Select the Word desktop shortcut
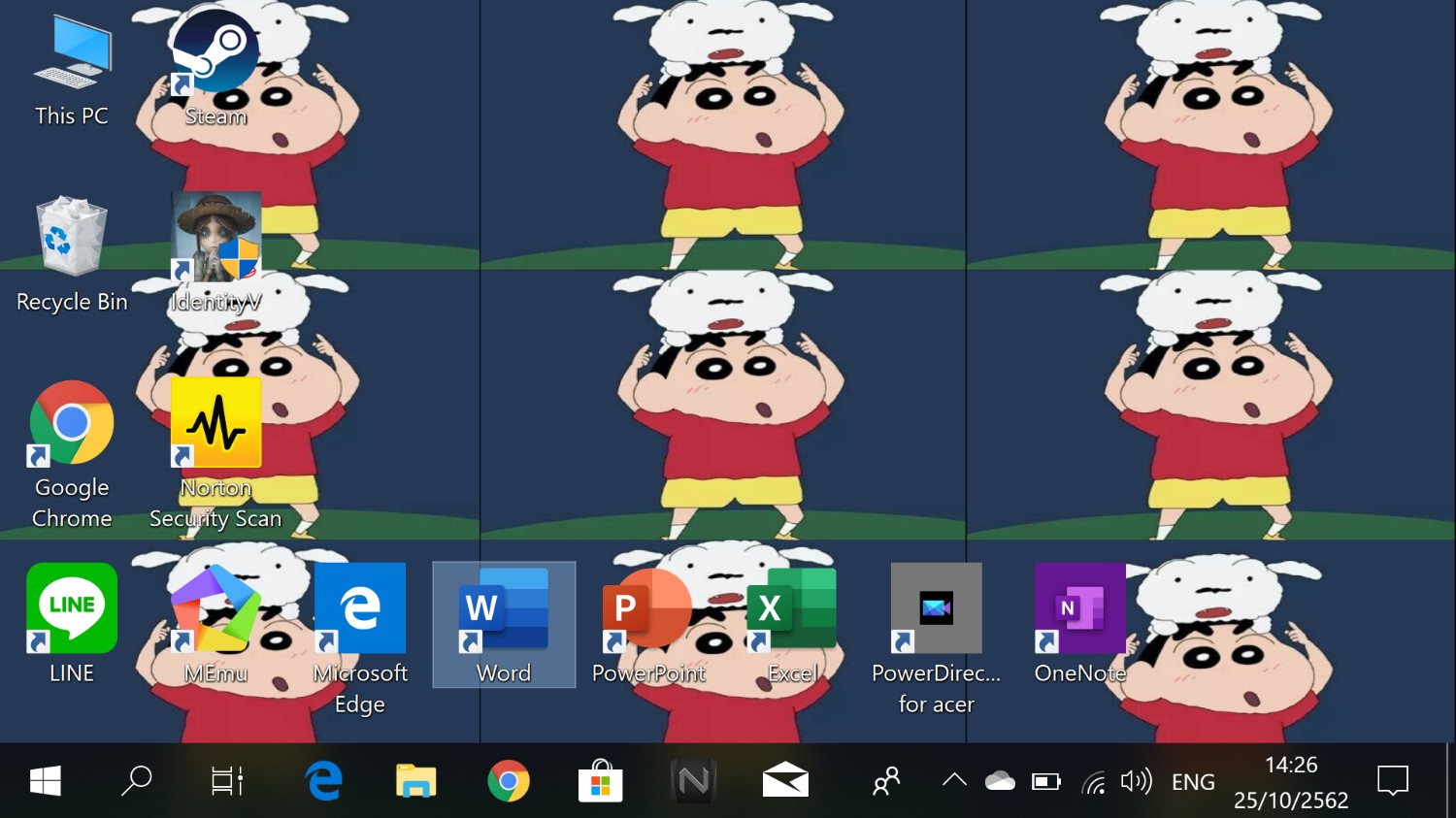This screenshot has height=818, width=1456. (504, 624)
